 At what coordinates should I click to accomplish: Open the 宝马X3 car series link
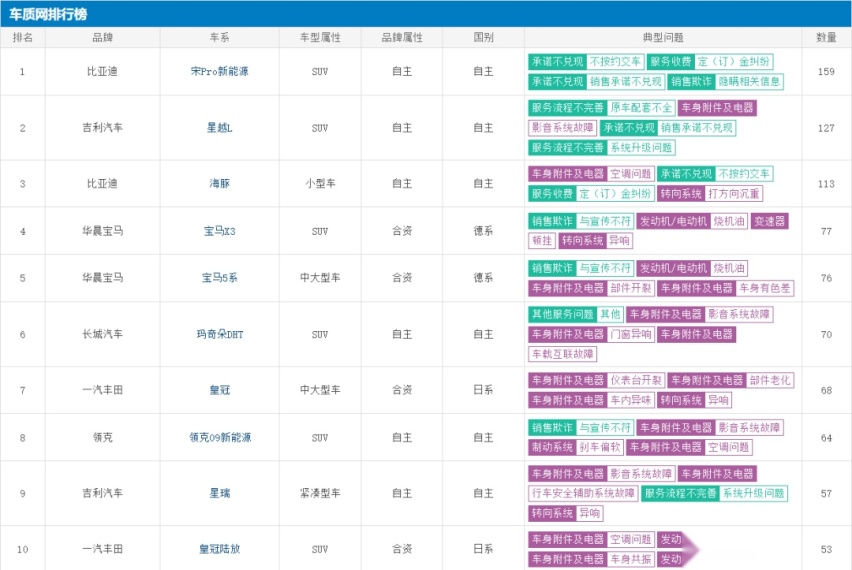(x=220, y=231)
